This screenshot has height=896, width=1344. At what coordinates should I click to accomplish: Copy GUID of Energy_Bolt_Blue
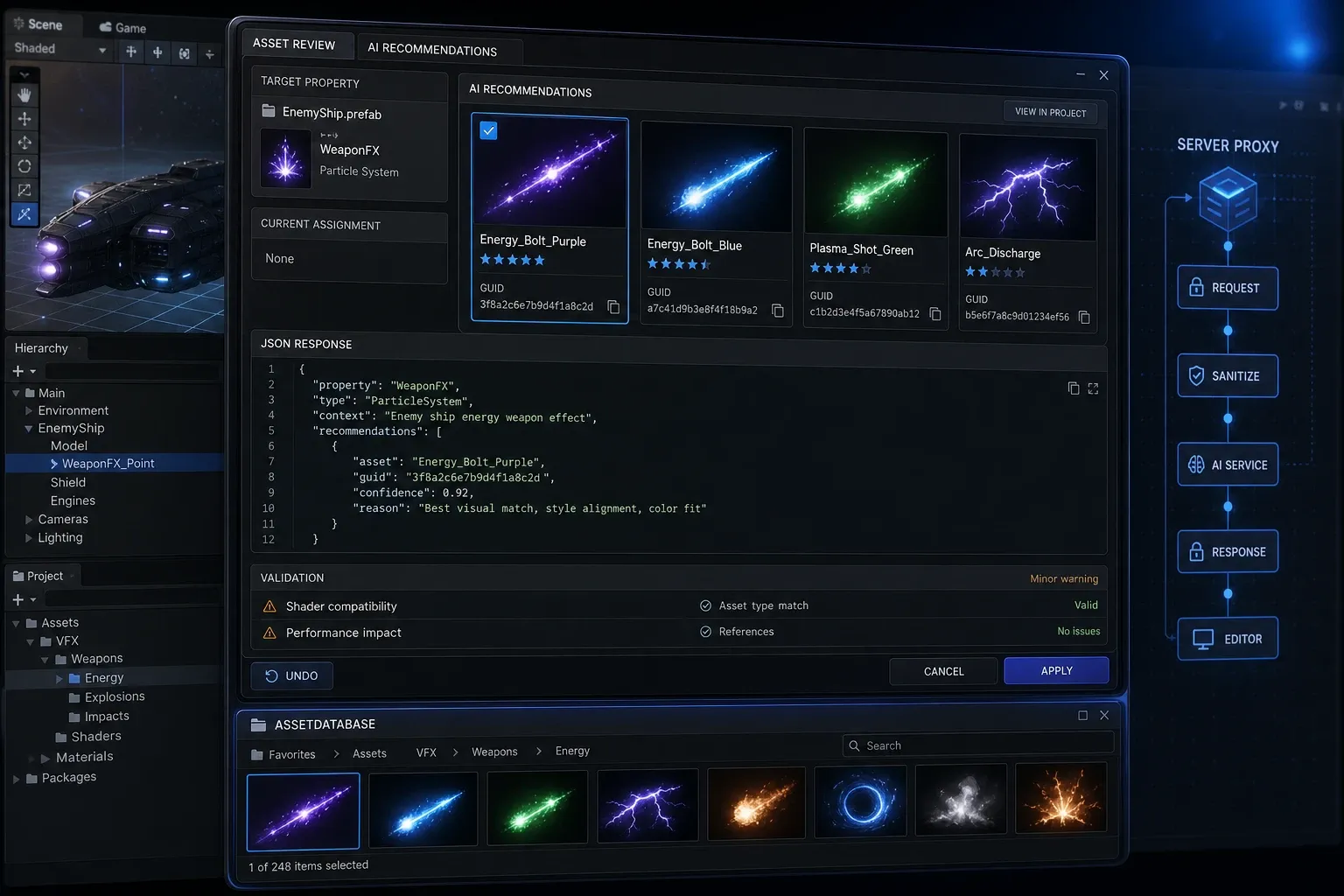(777, 311)
